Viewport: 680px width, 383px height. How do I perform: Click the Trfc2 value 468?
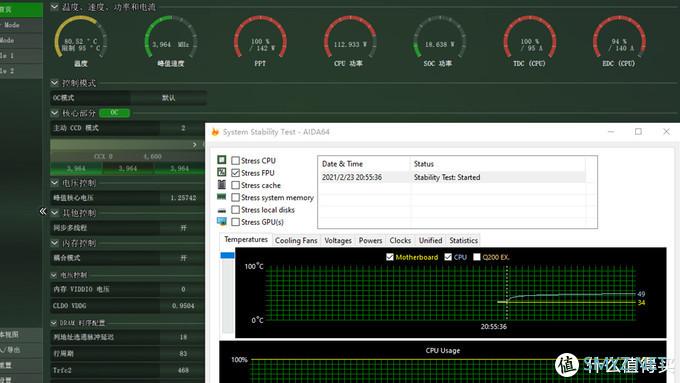[x=183, y=370]
